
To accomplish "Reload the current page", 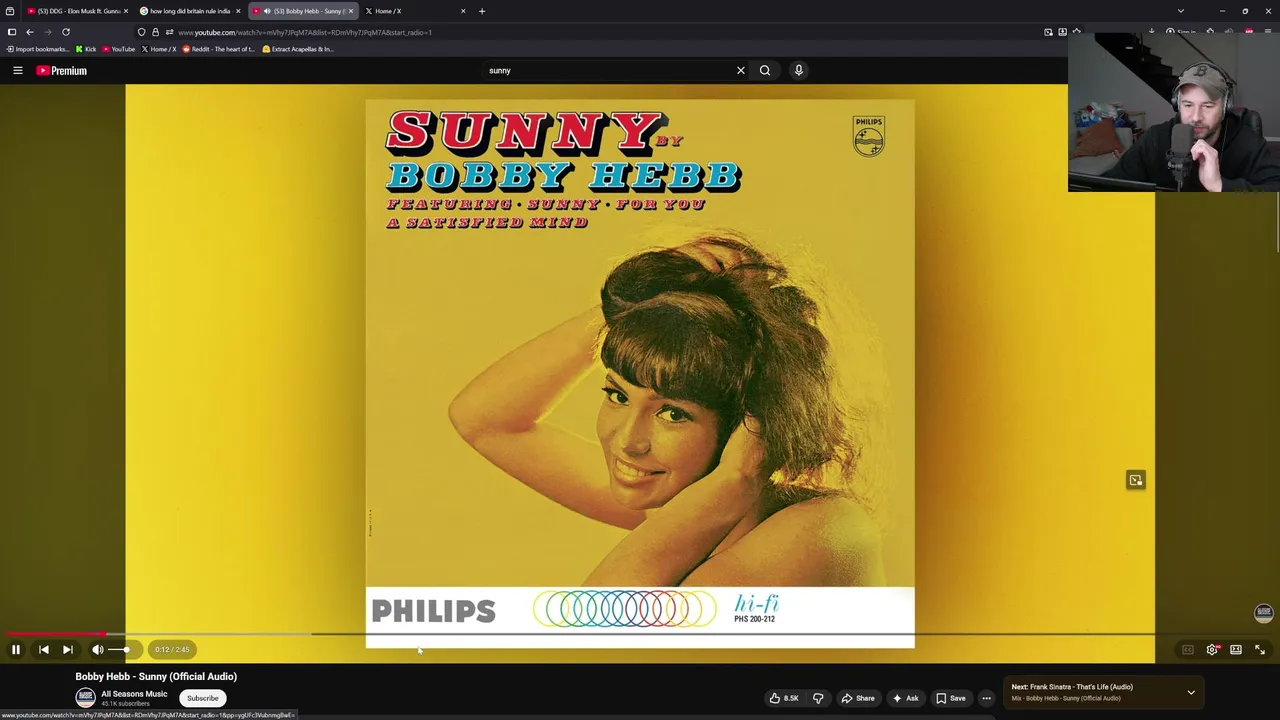I will coord(66,32).
